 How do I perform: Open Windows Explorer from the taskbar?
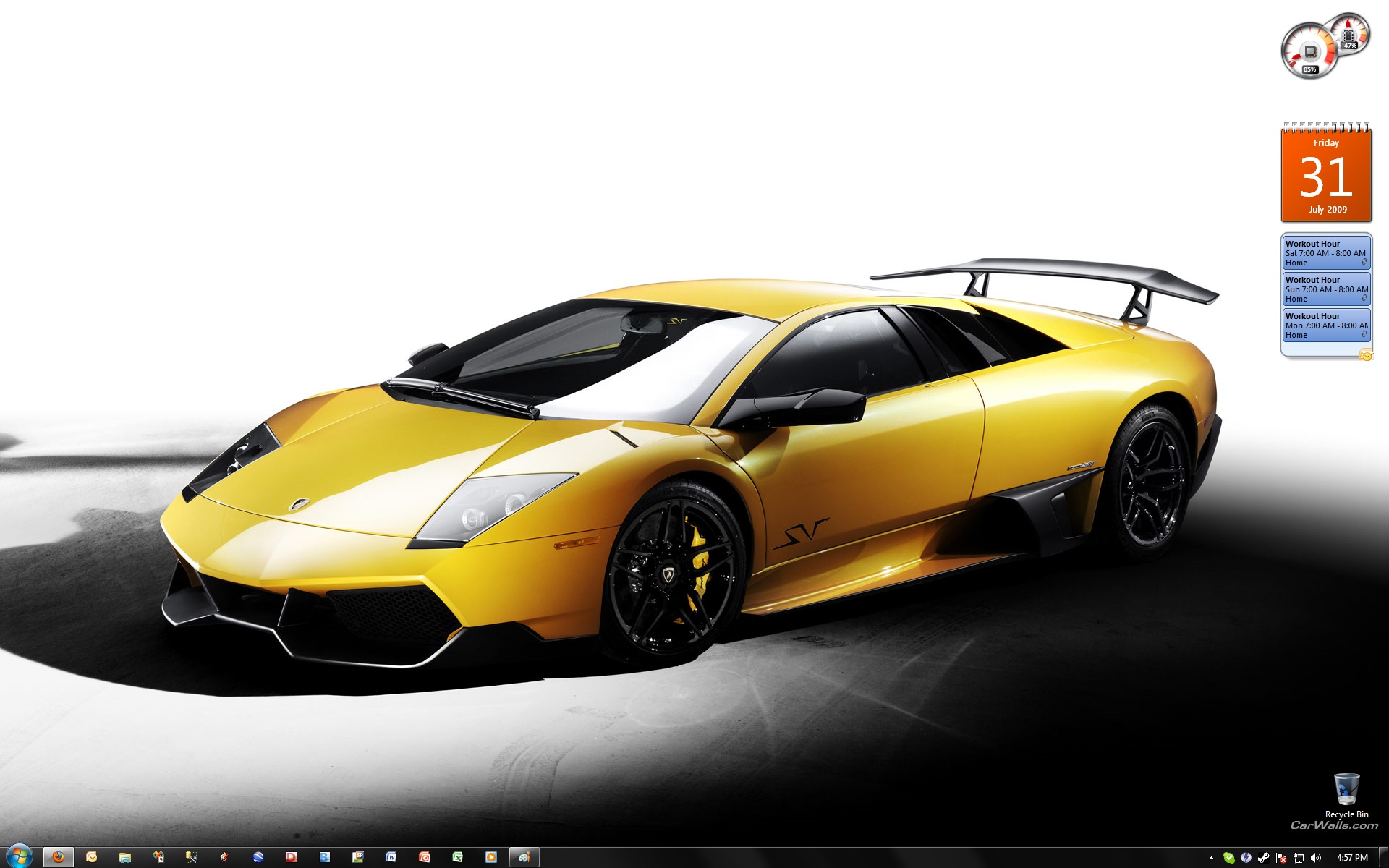125,857
